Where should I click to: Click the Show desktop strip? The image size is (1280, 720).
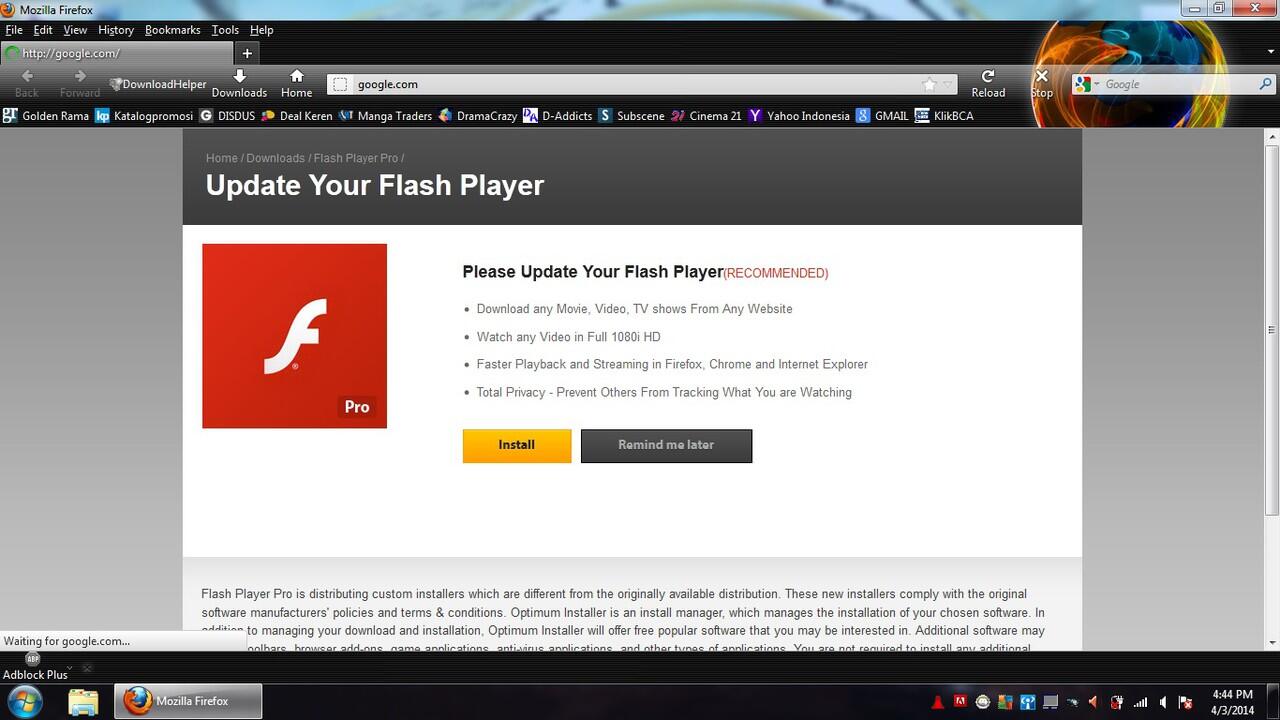pyautogui.click(x=1273, y=702)
